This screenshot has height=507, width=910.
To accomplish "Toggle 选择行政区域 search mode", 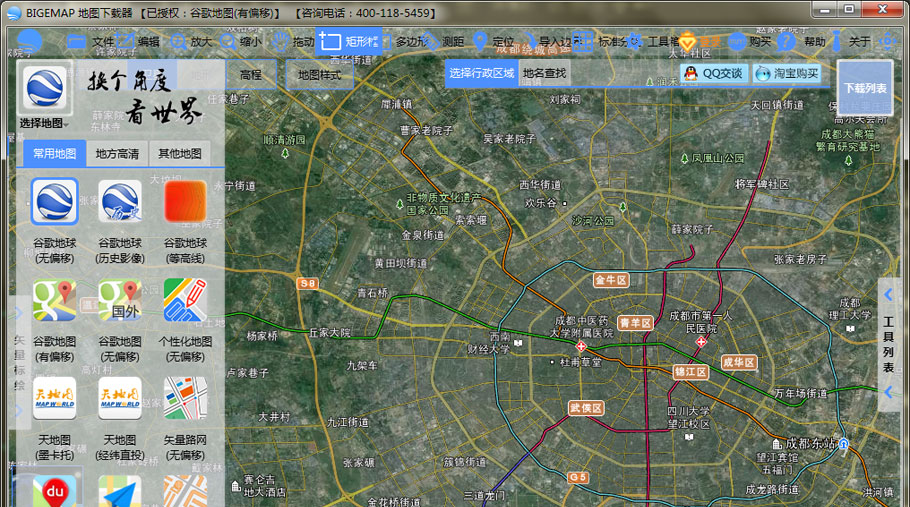I will tap(482, 73).
